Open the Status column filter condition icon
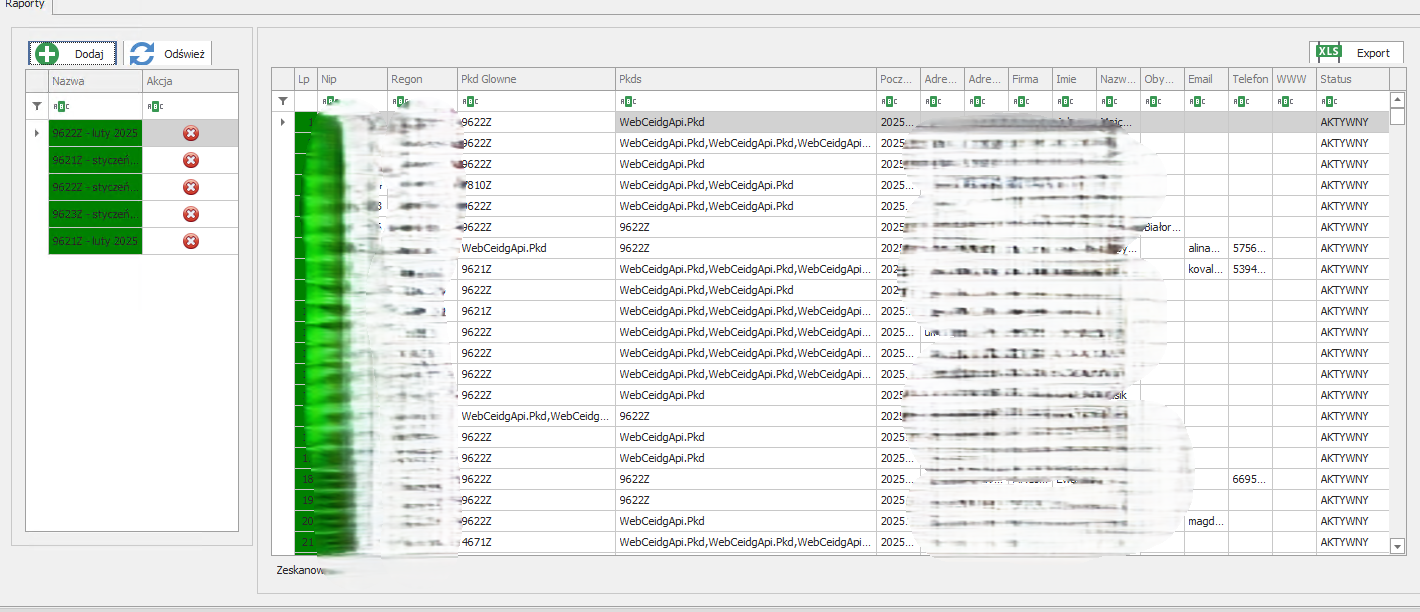This screenshot has height=612, width=1420. (1328, 101)
